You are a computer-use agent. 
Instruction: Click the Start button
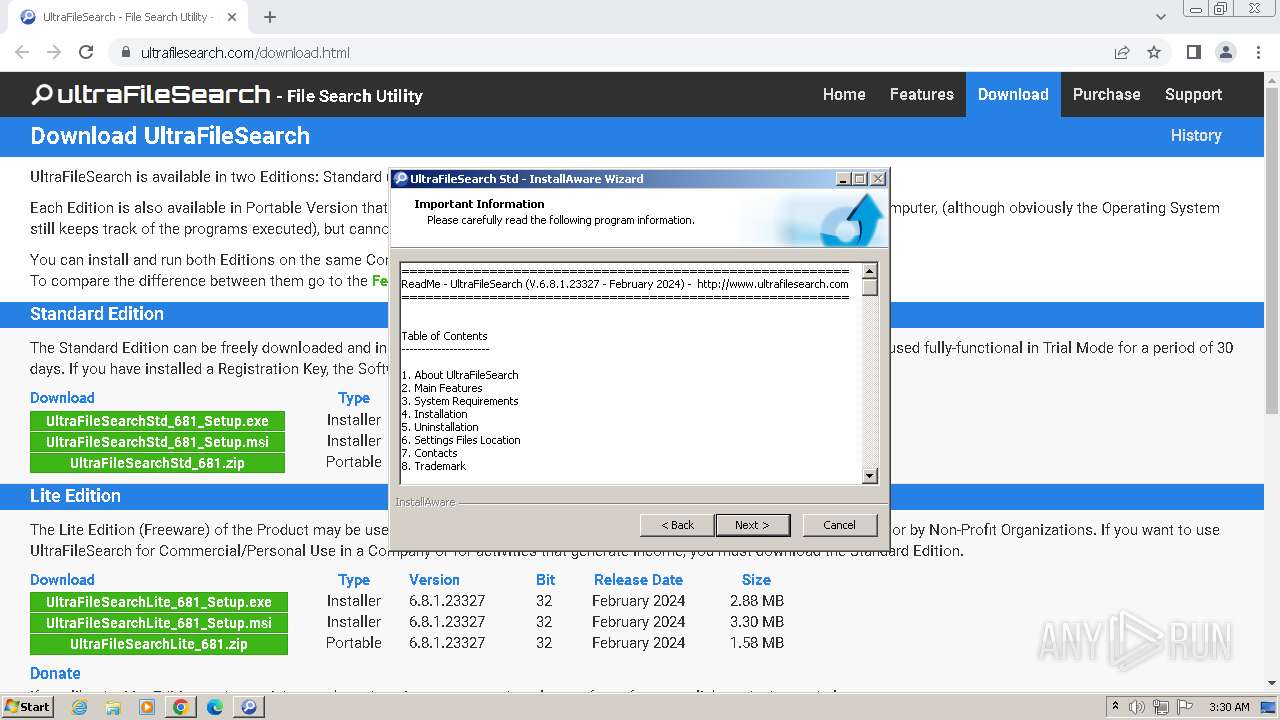tap(28, 707)
